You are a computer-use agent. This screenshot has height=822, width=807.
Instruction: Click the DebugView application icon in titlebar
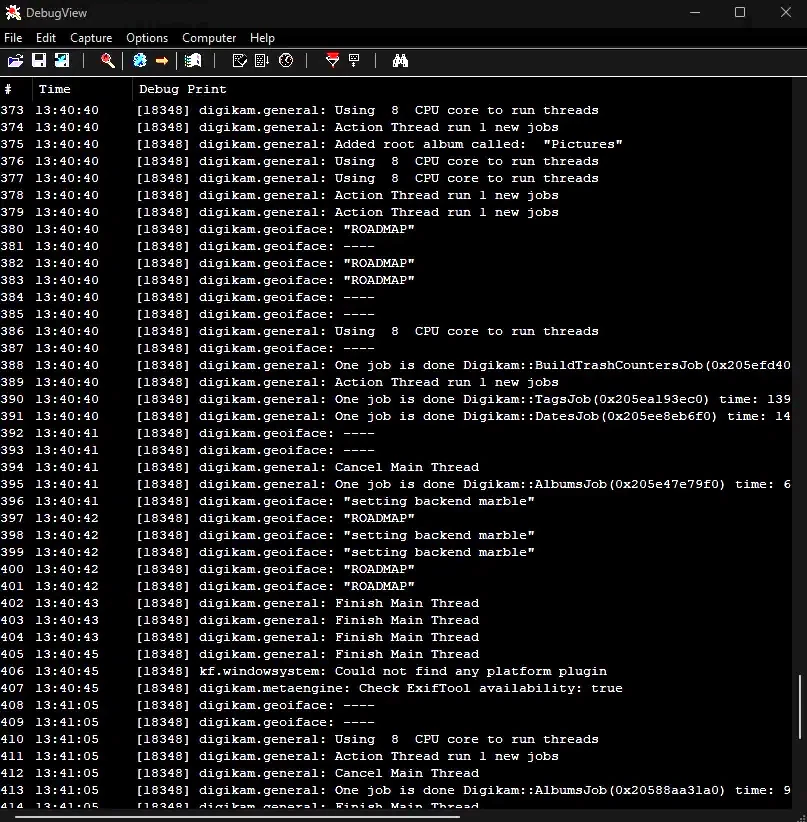pos(12,12)
